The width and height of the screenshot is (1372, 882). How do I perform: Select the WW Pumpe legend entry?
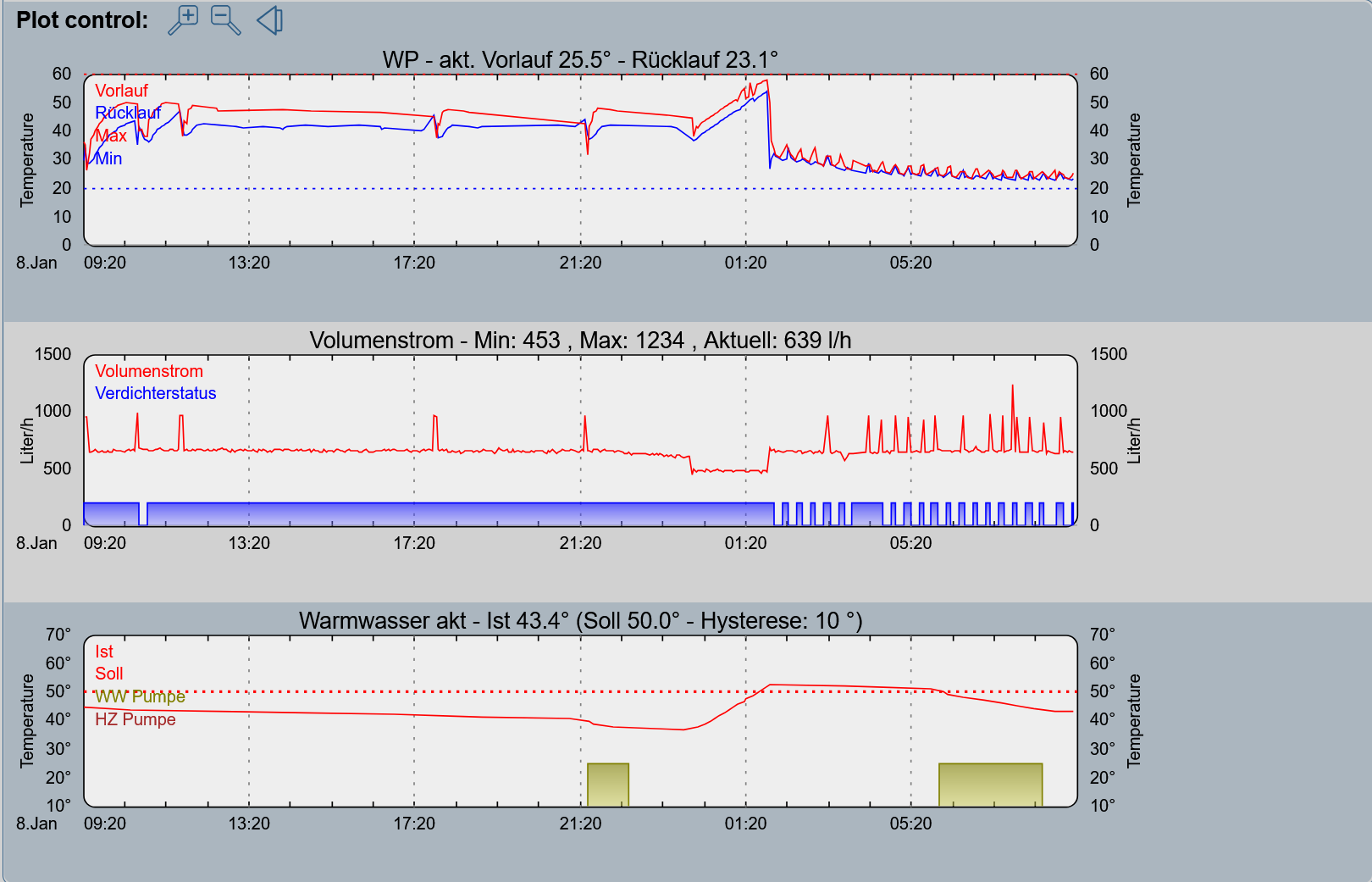coord(140,696)
